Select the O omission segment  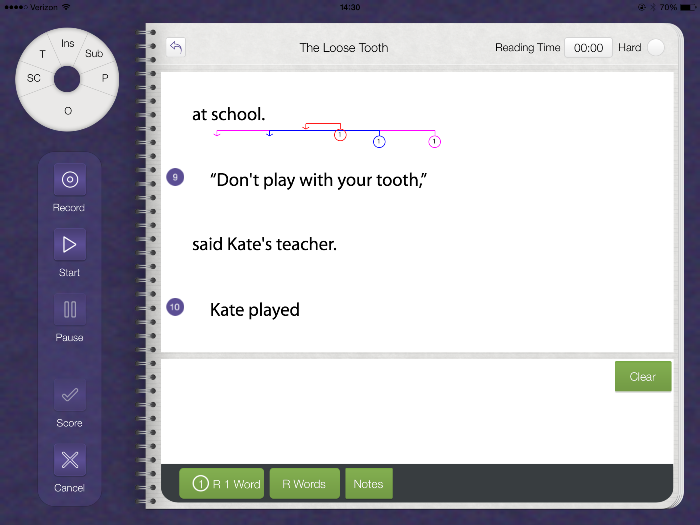(68, 111)
